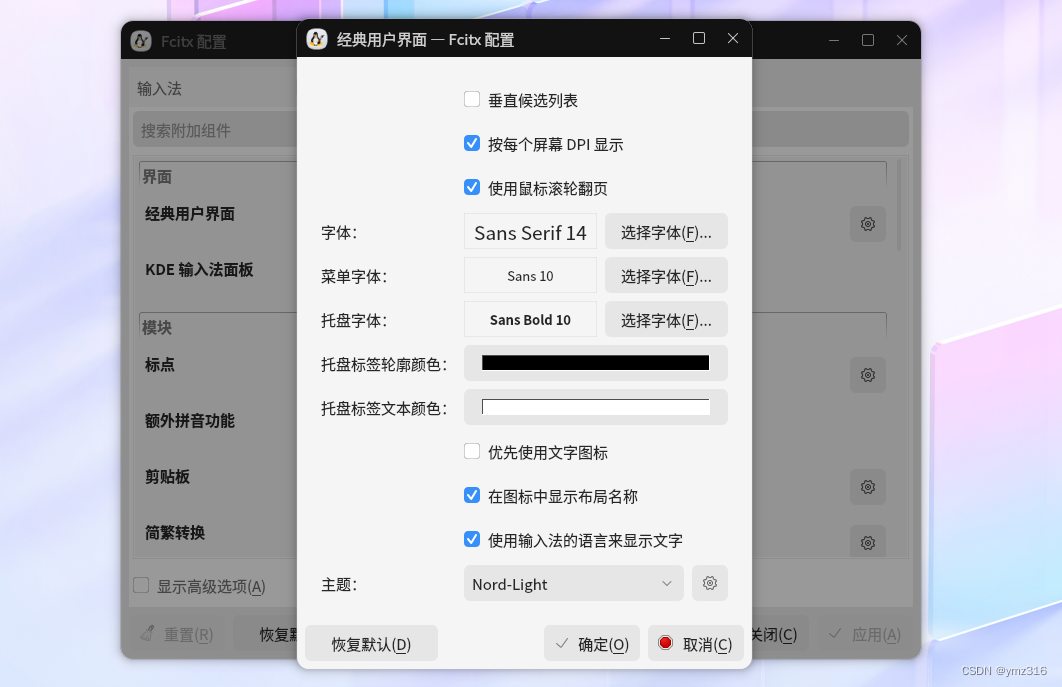
Task: Confirm with 确定(O) button
Action: click(x=592, y=643)
